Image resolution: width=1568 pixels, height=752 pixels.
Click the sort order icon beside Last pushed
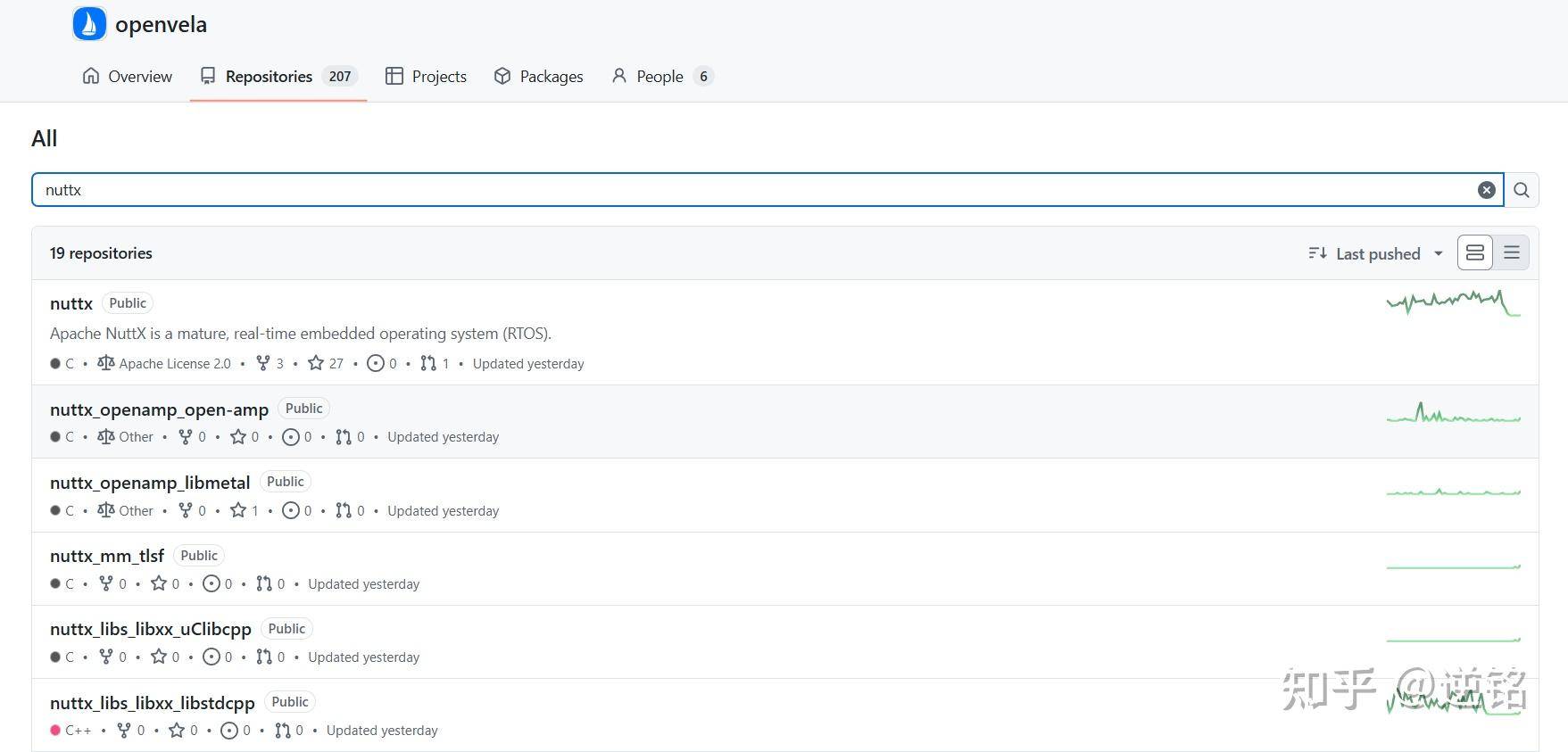[x=1317, y=253]
